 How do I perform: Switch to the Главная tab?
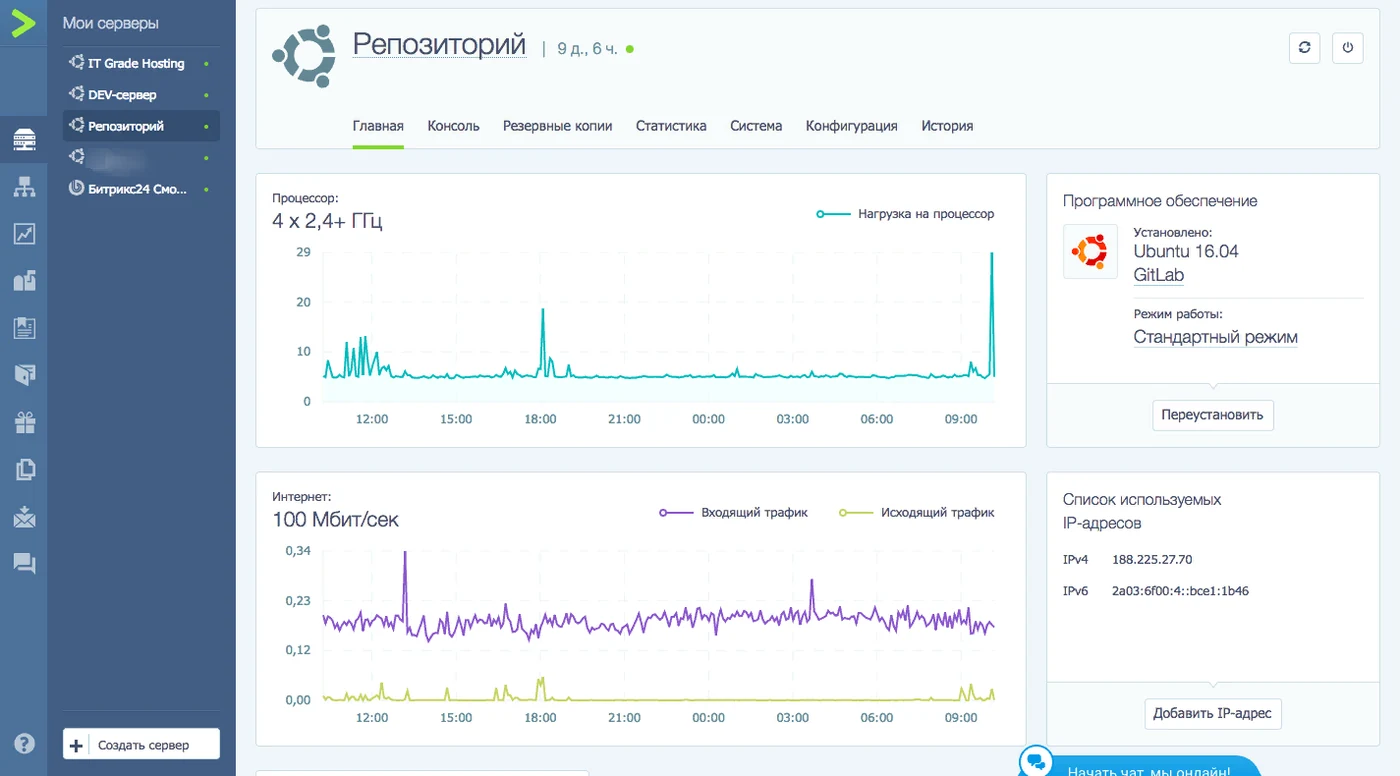[x=378, y=126]
